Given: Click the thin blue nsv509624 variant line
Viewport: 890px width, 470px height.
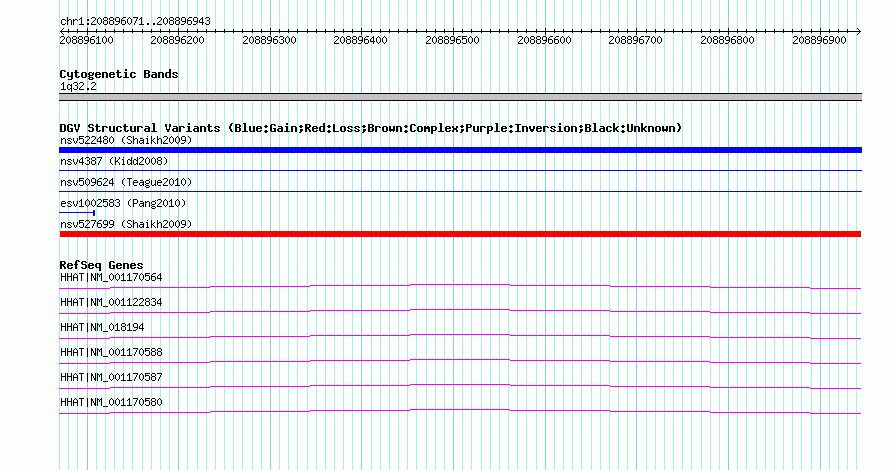Looking at the screenshot, I should [x=460, y=191].
